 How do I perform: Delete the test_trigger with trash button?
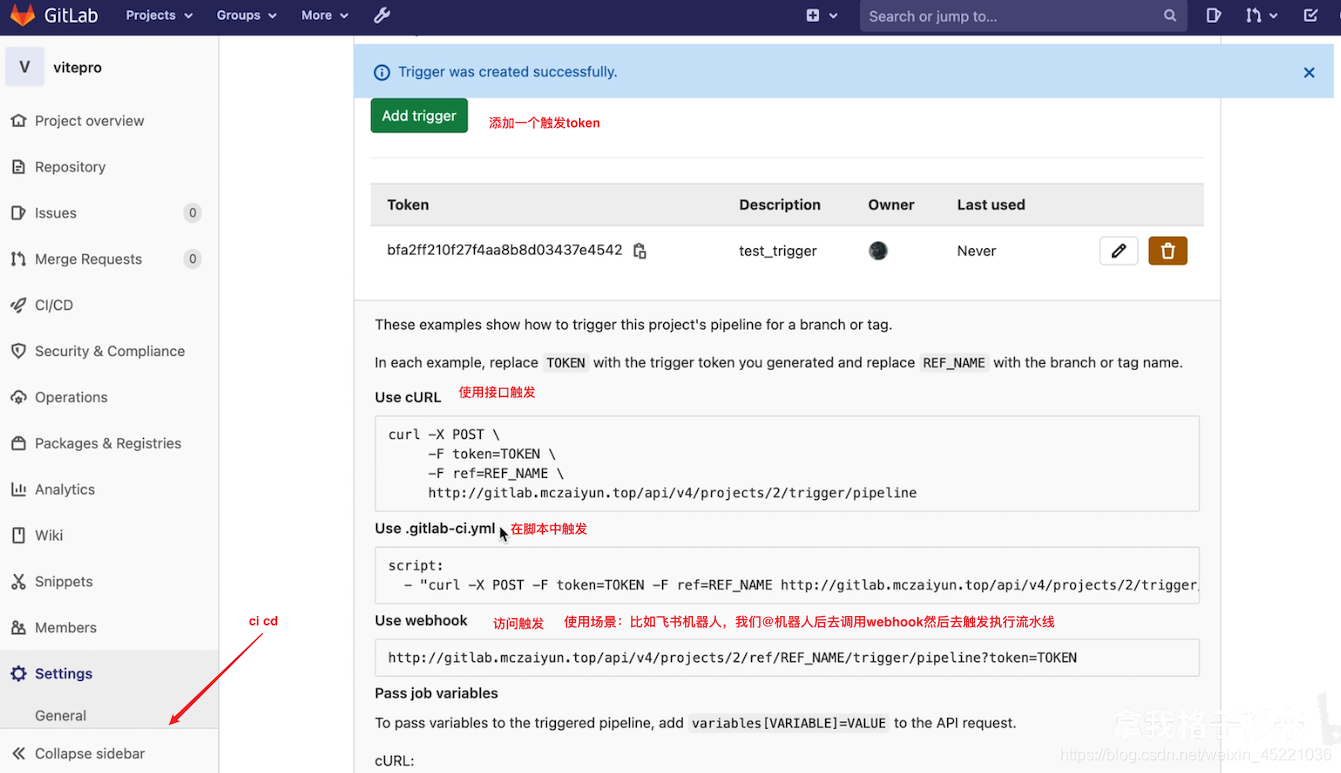coord(1167,250)
